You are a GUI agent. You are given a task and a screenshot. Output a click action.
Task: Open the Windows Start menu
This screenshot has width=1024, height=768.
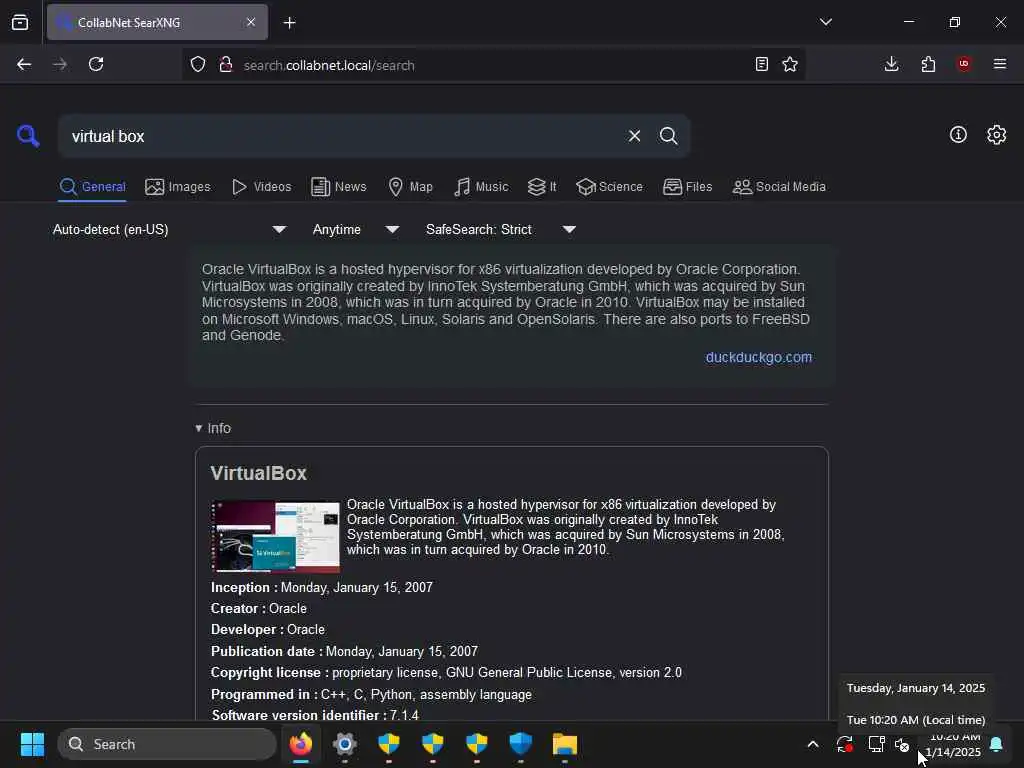(x=32, y=744)
